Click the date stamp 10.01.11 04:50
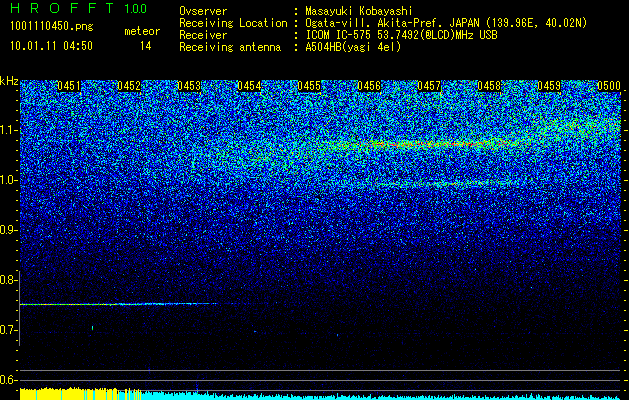The height and width of the screenshot is (400, 629). 51,46
